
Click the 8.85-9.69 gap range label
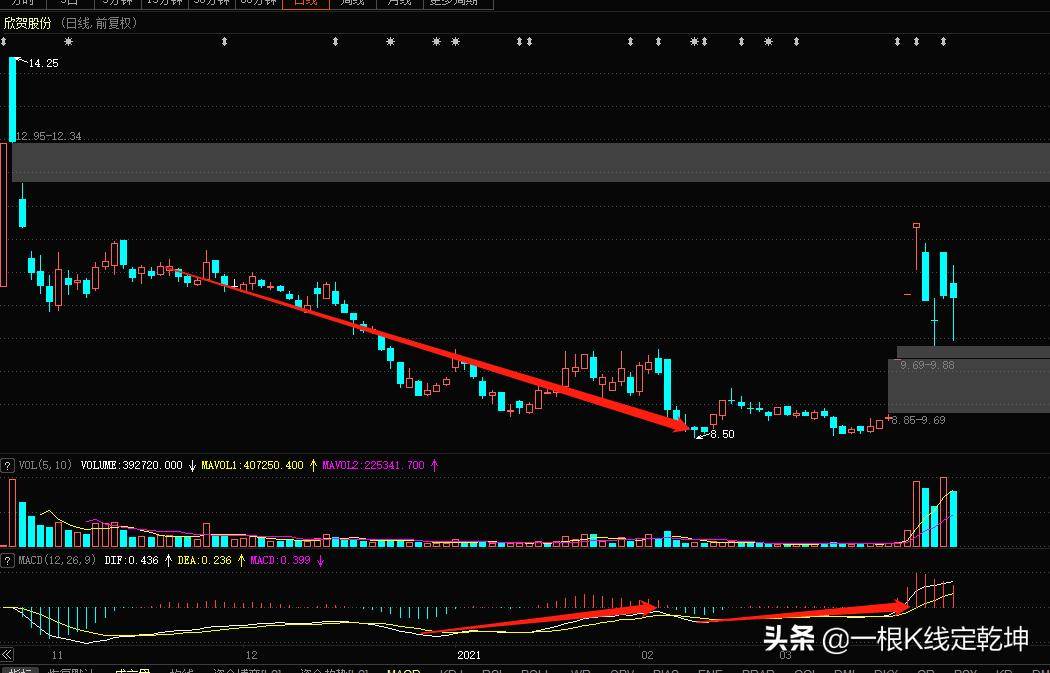click(x=918, y=420)
